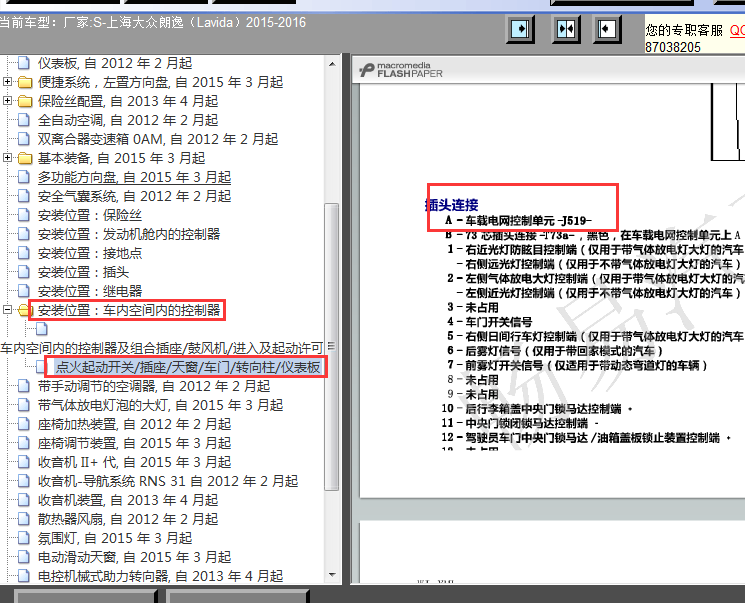Open 带手动调节的空调器 entry
Image resolution: width=745 pixels, height=603 pixels.
tap(154, 386)
